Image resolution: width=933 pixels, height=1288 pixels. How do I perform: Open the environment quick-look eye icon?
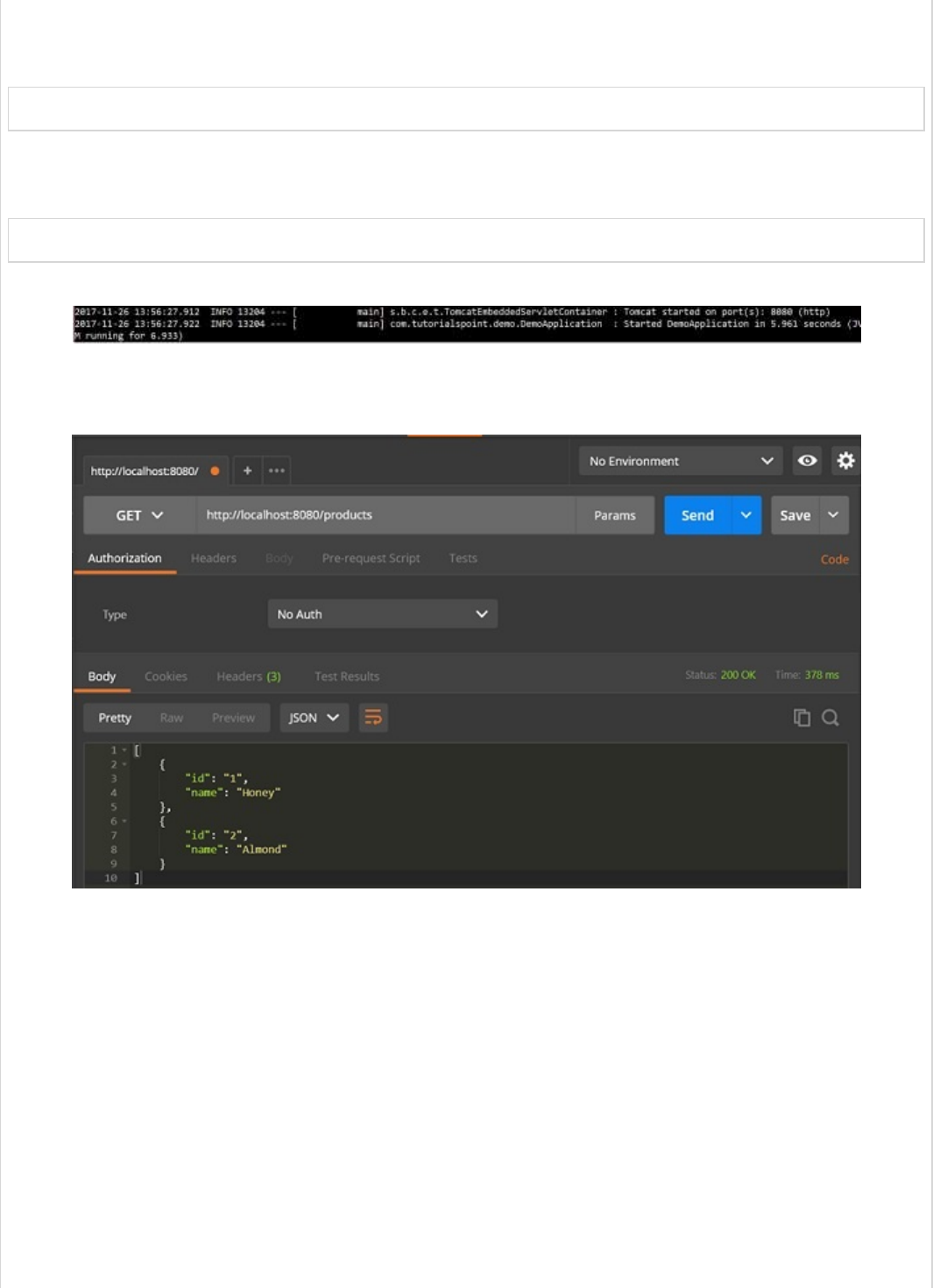click(807, 461)
